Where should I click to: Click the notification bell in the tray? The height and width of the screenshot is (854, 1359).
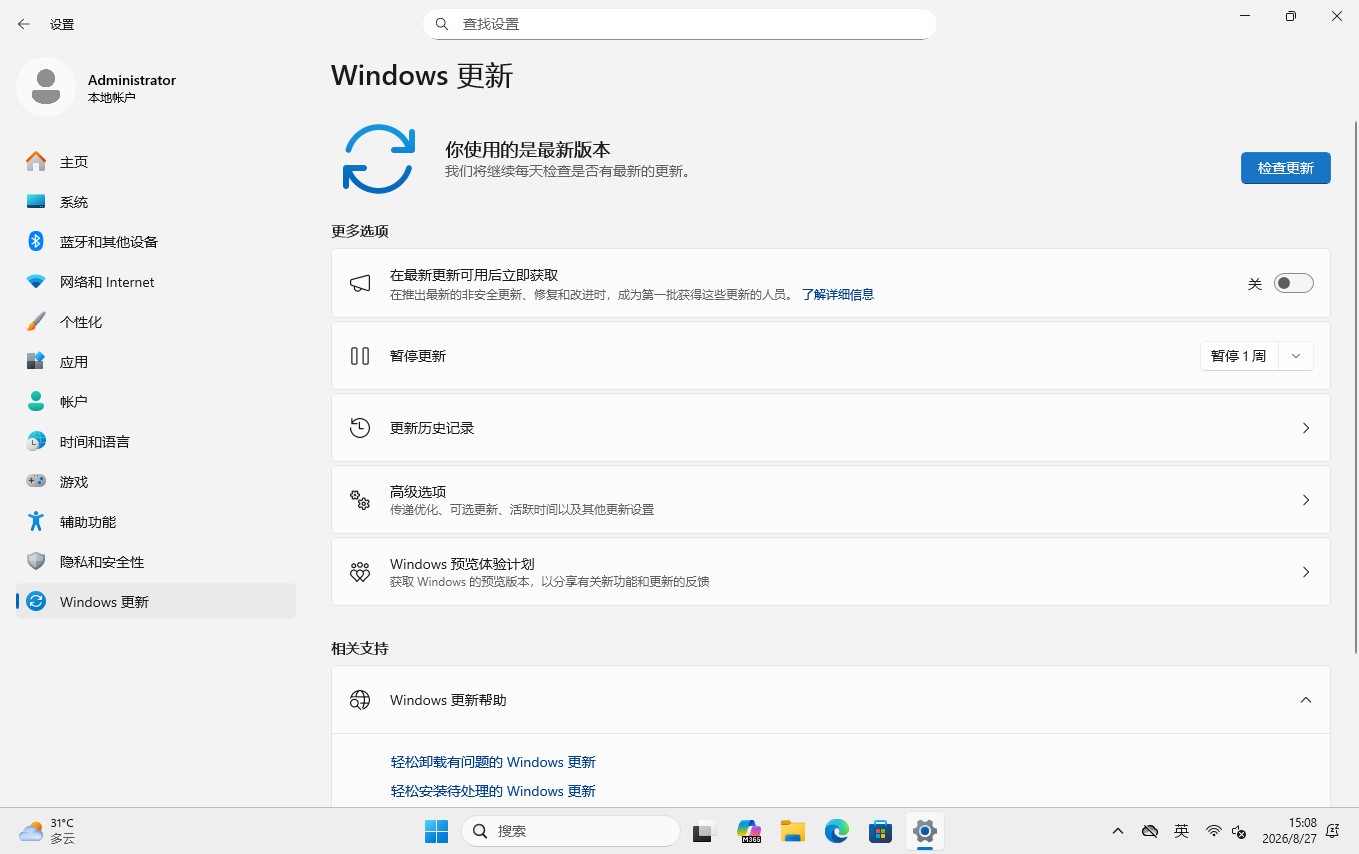pyautogui.click(x=1332, y=831)
